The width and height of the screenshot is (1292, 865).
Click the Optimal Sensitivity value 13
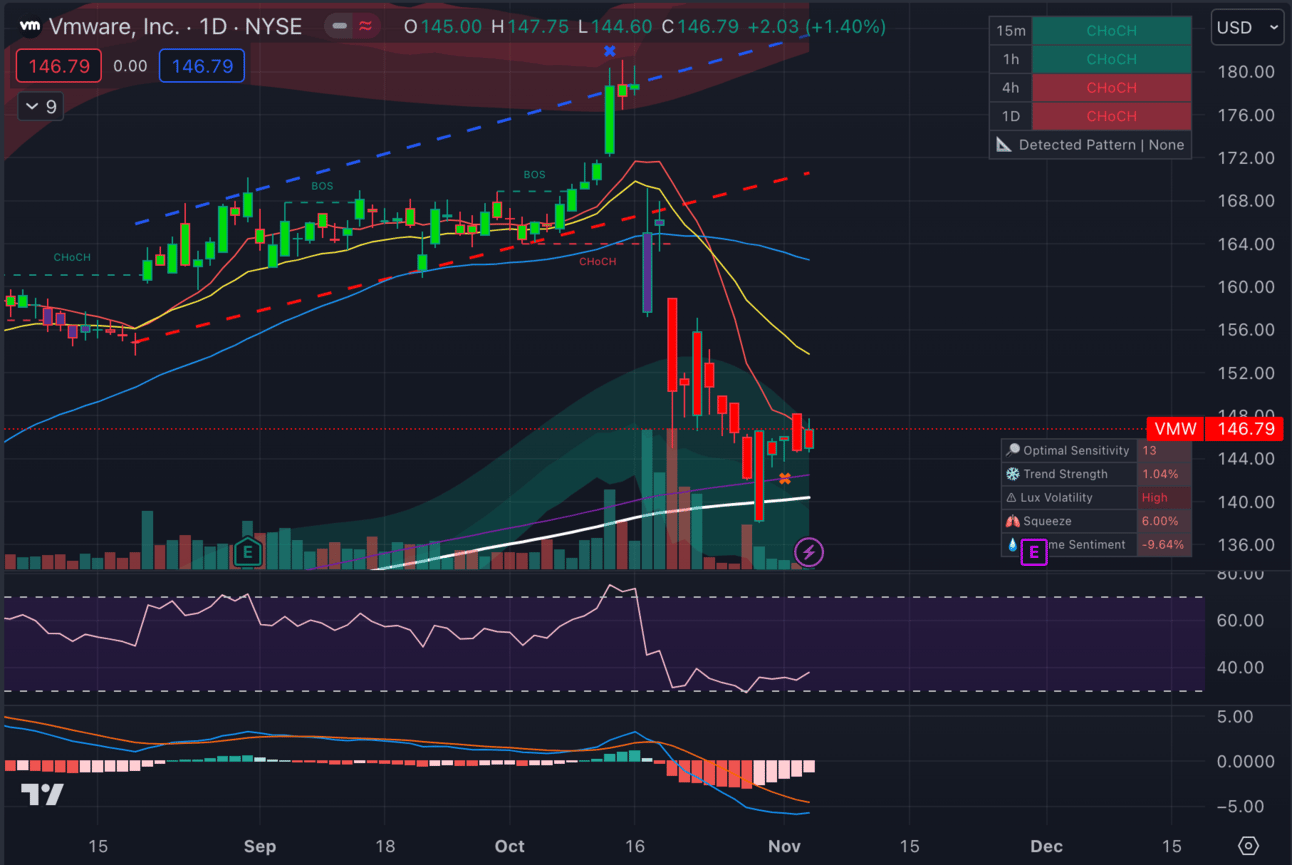1149,451
